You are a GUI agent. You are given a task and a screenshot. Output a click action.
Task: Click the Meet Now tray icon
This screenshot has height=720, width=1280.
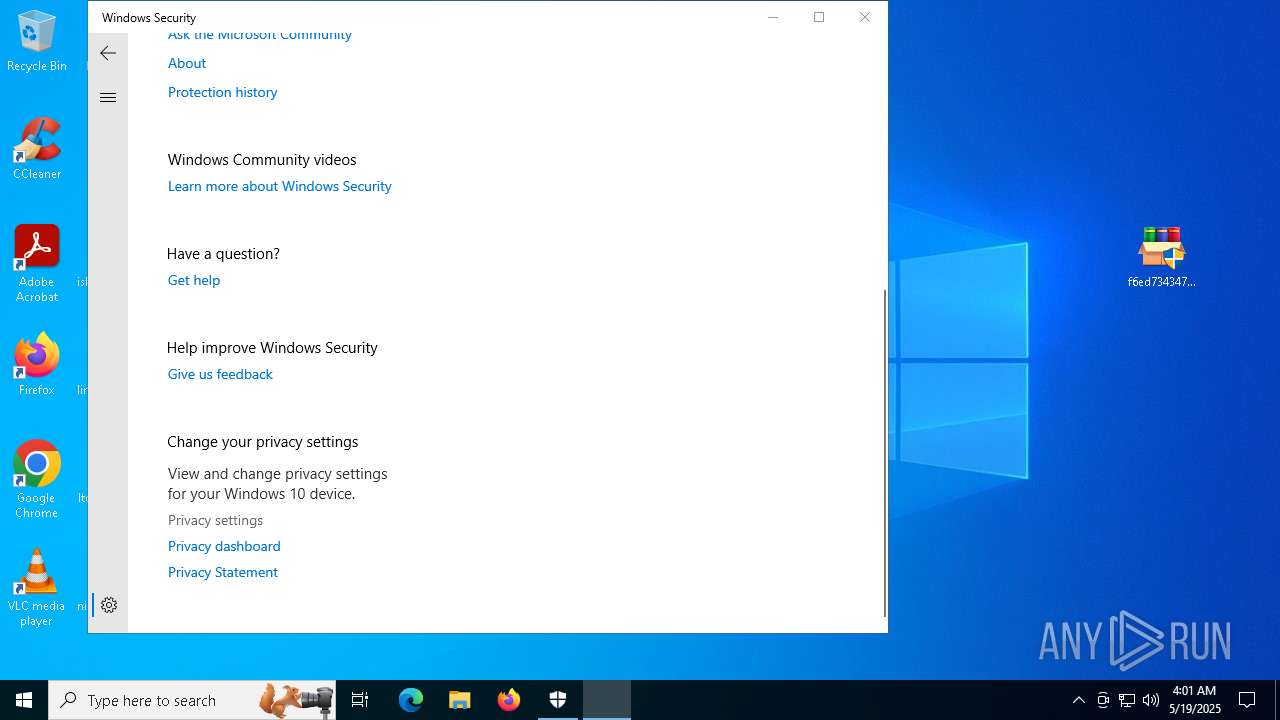pyautogui.click(x=1103, y=700)
